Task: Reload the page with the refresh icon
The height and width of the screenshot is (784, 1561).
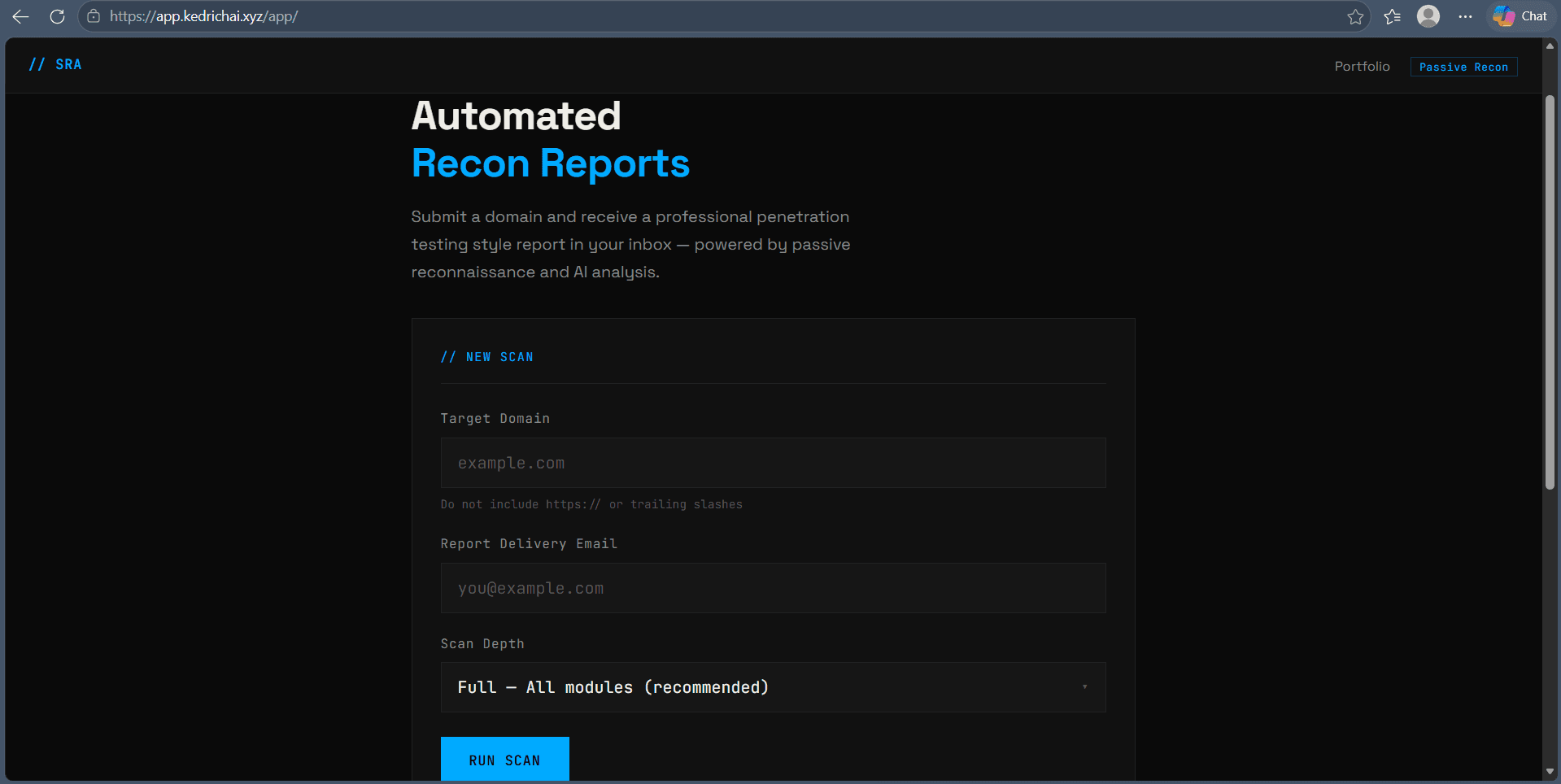Action: tap(57, 16)
